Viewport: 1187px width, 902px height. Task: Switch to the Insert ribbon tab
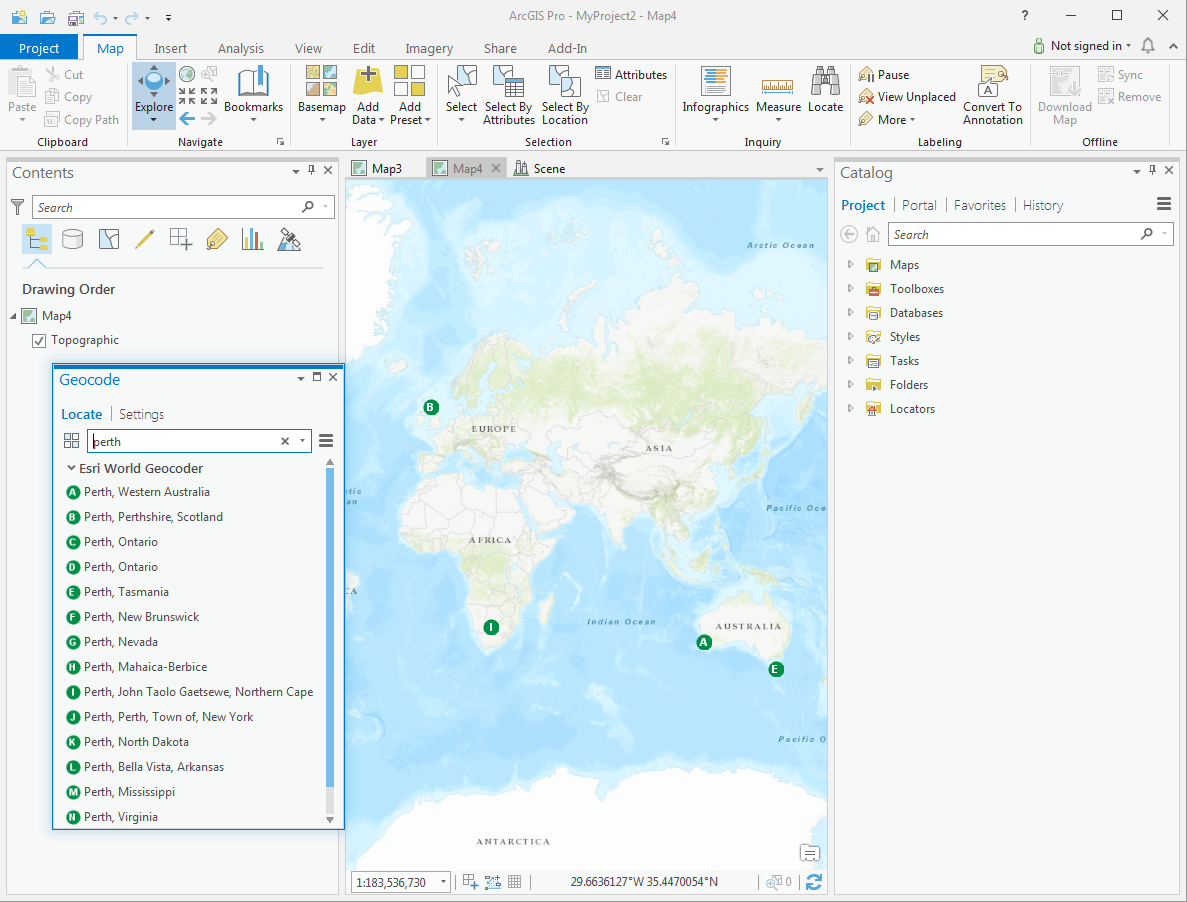point(170,48)
